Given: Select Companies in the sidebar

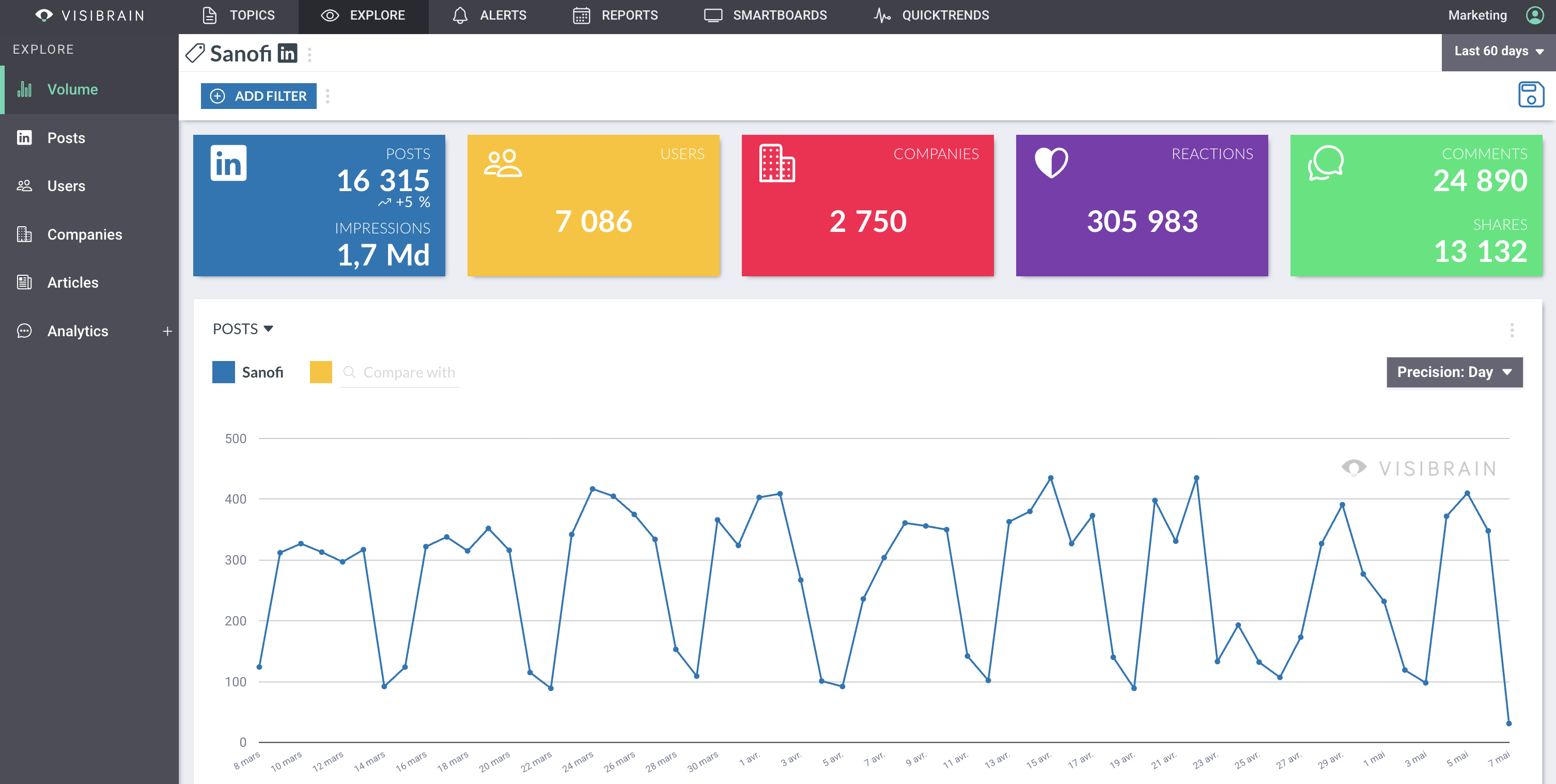Looking at the screenshot, I should point(89,234).
